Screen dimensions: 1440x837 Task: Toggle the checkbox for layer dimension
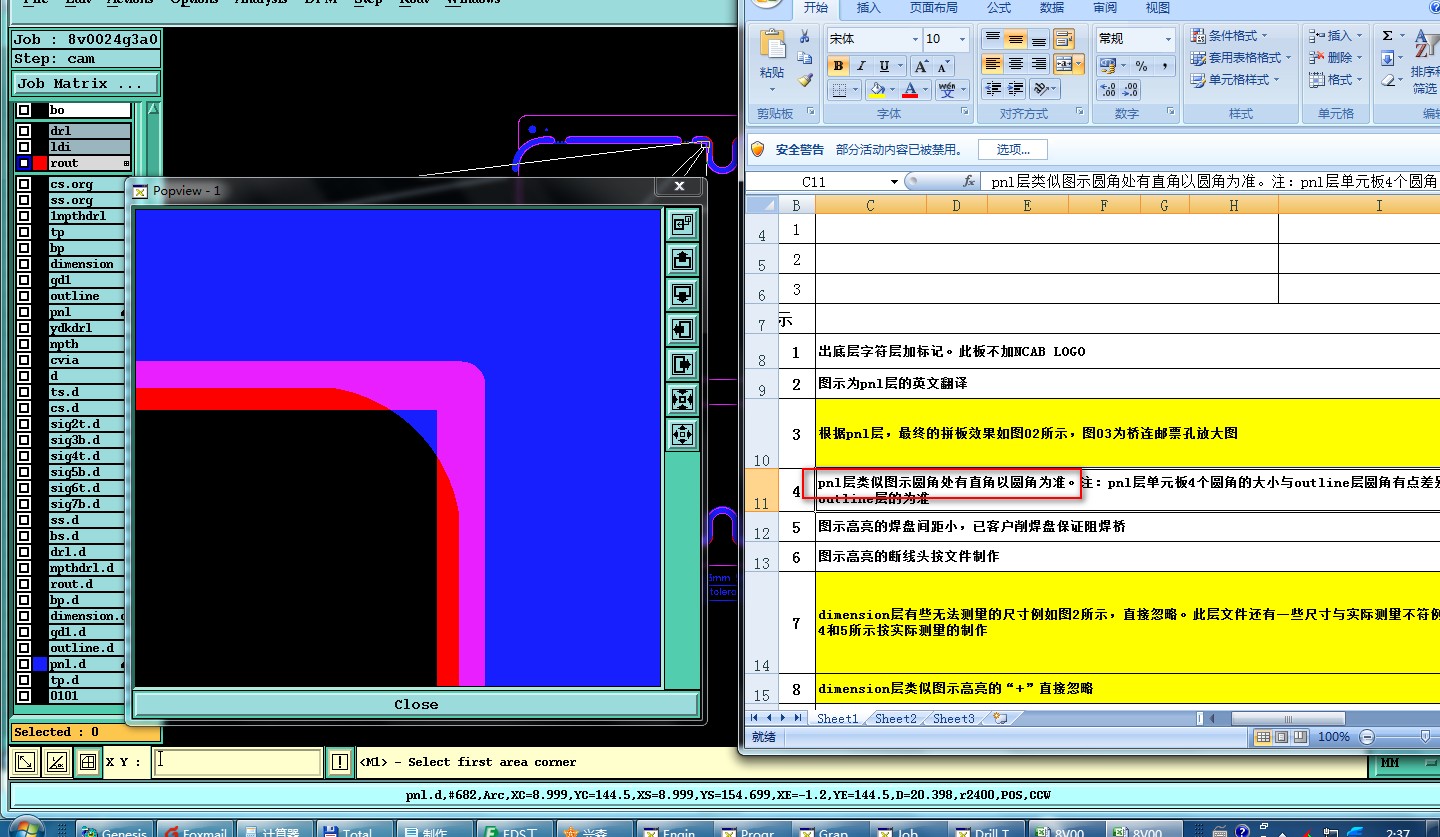click(x=24, y=264)
